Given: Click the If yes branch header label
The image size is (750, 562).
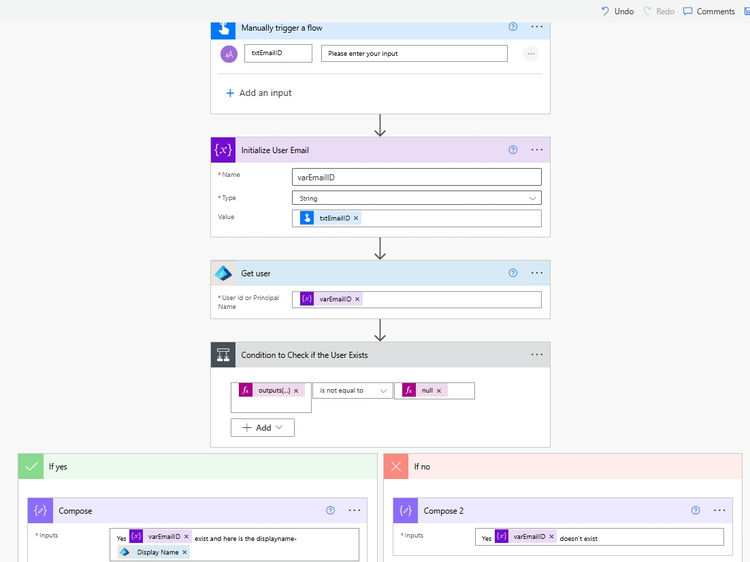Looking at the screenshot, I should click(57, 466).
